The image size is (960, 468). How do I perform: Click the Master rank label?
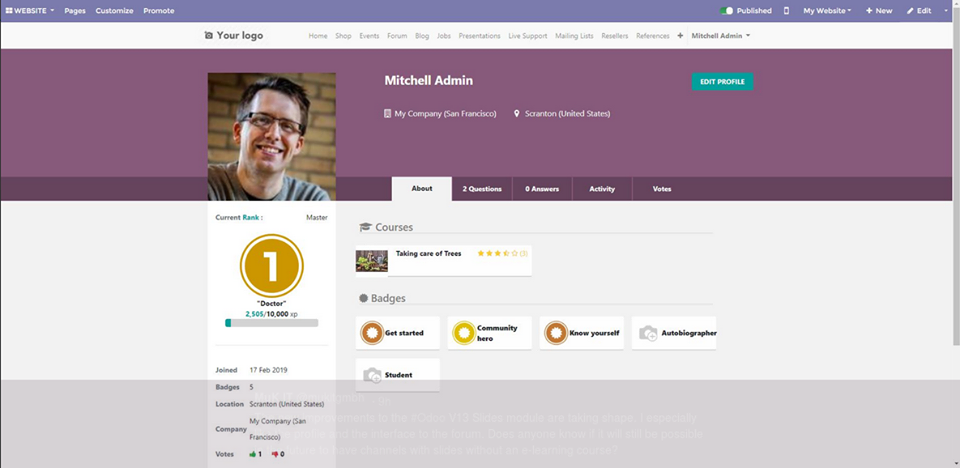[x=317, y=217]
